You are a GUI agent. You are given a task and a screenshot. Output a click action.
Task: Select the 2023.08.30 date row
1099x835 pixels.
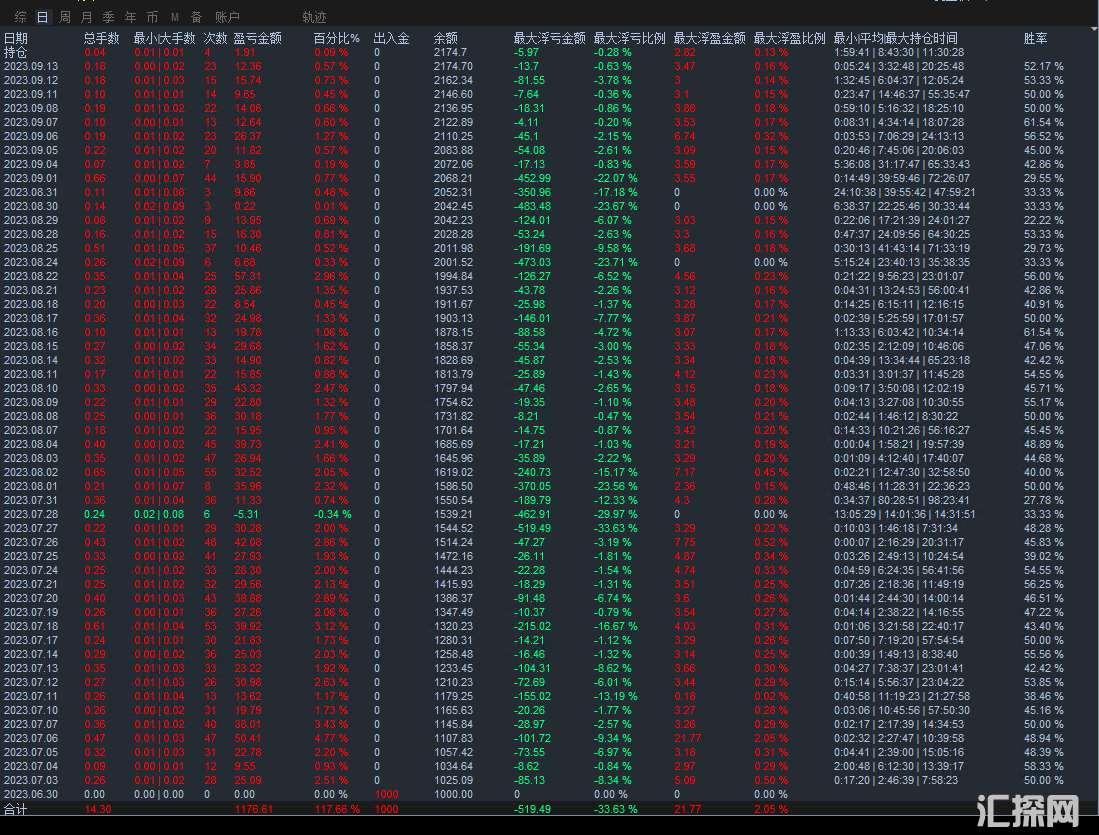coord(550,206)
